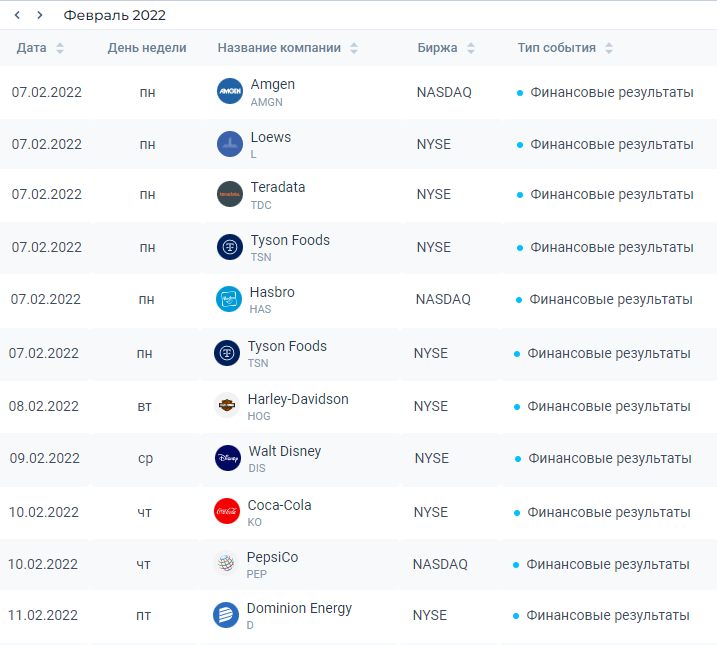Open Teradata company name
Image resolution: width=717 pixels, height=646 pixels.
coord(278,187)
